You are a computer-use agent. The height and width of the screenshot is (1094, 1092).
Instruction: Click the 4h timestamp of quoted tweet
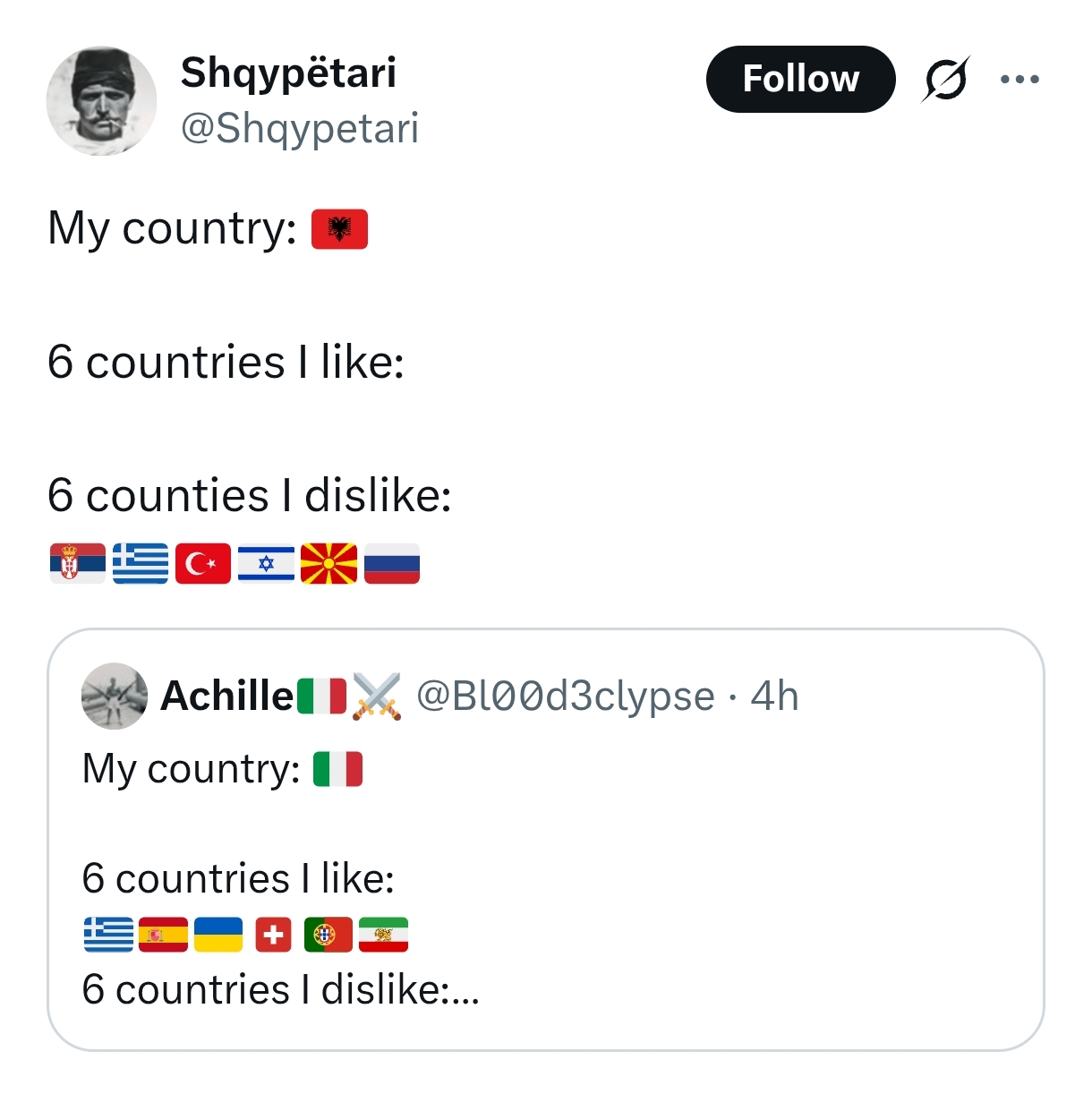[x=774, y=696]
